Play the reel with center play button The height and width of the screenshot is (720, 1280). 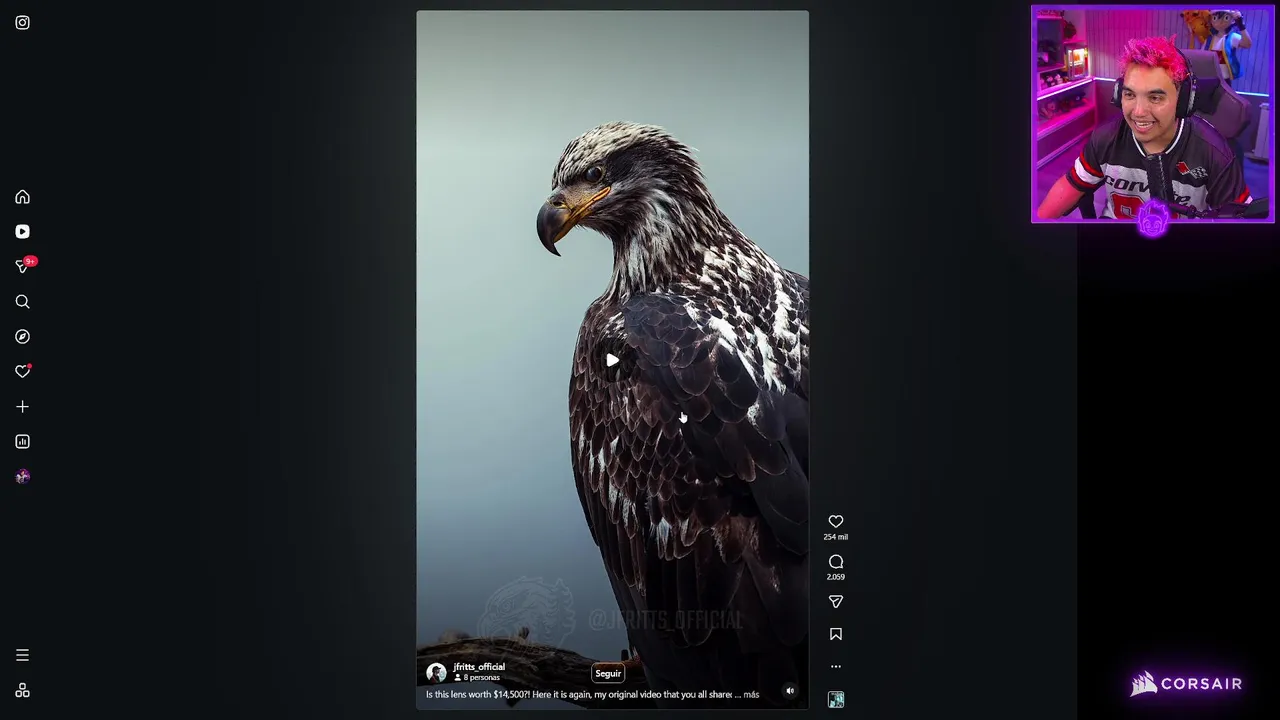[x=612, y=360]
